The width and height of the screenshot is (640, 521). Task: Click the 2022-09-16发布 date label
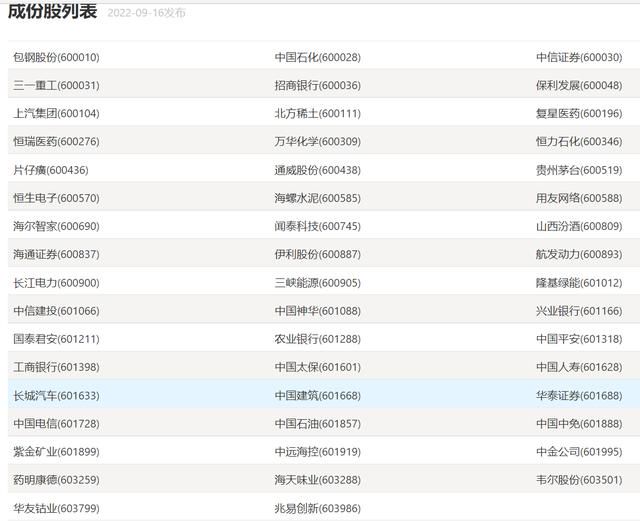(146, 13)
